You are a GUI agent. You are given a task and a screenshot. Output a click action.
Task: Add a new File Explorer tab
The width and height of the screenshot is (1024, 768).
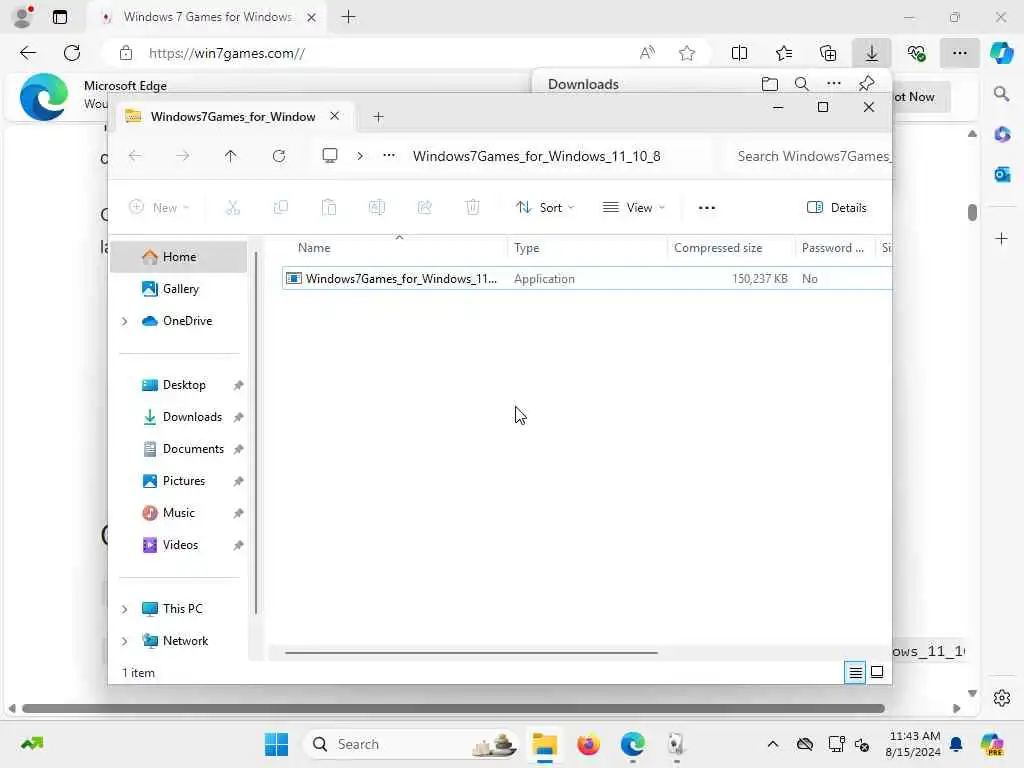pos(378,117)
